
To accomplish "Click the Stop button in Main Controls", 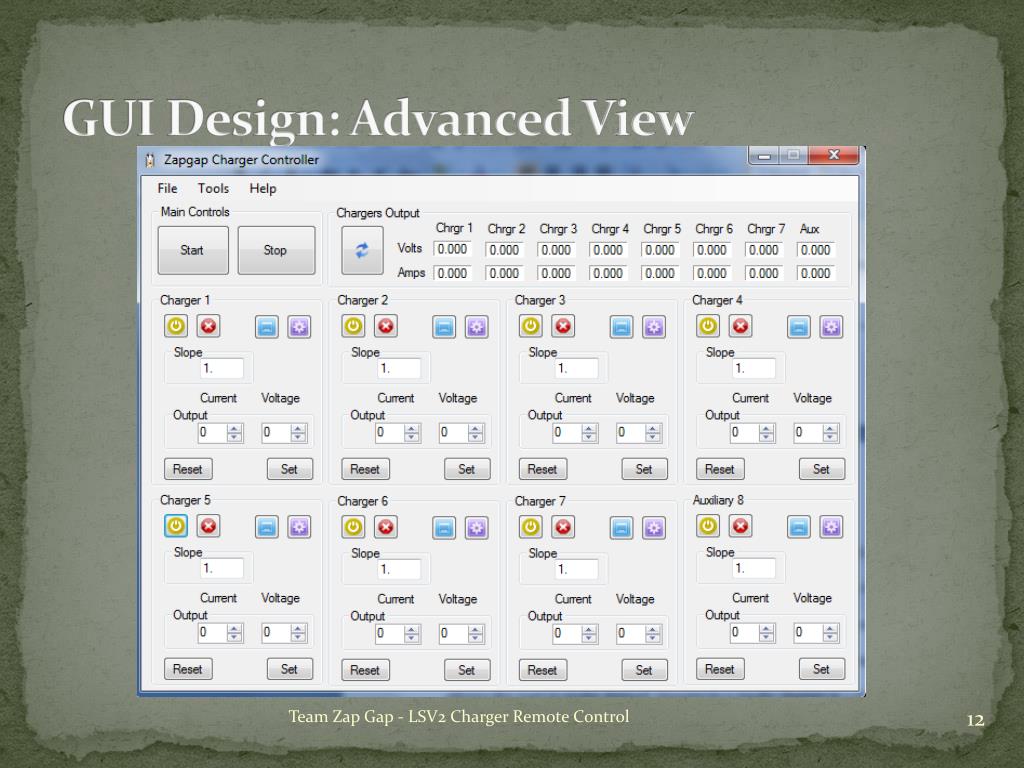I will tap(276, 250).
